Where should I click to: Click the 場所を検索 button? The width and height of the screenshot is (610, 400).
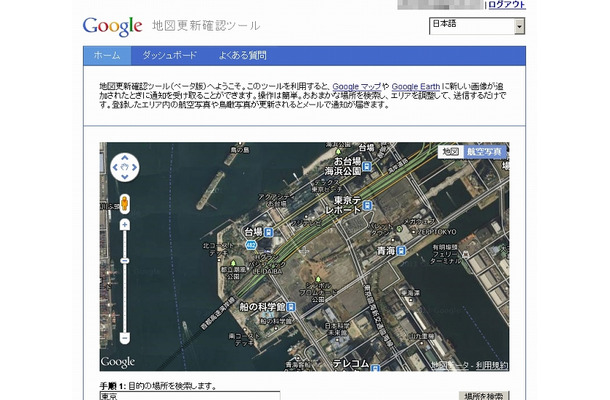484,396
